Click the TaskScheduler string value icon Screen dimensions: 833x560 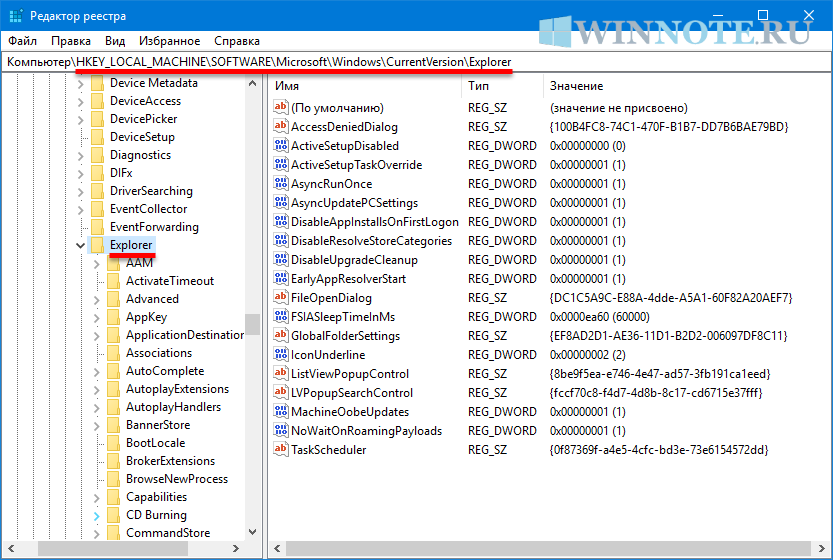coord(280,449)
